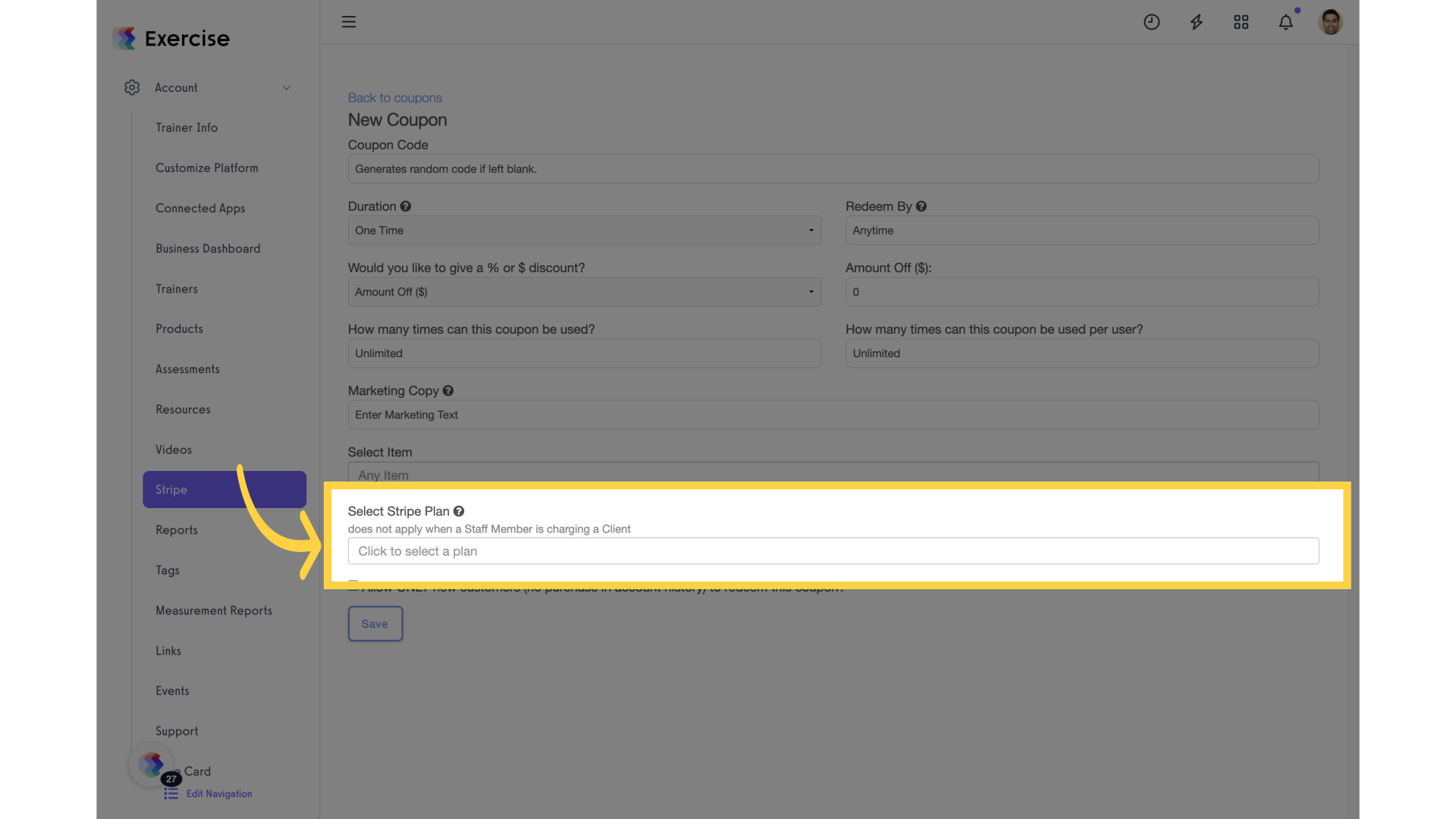Open Measurement Reports in sidebar
Viewport: 1456px width, 819px height.
click(214, 610)
